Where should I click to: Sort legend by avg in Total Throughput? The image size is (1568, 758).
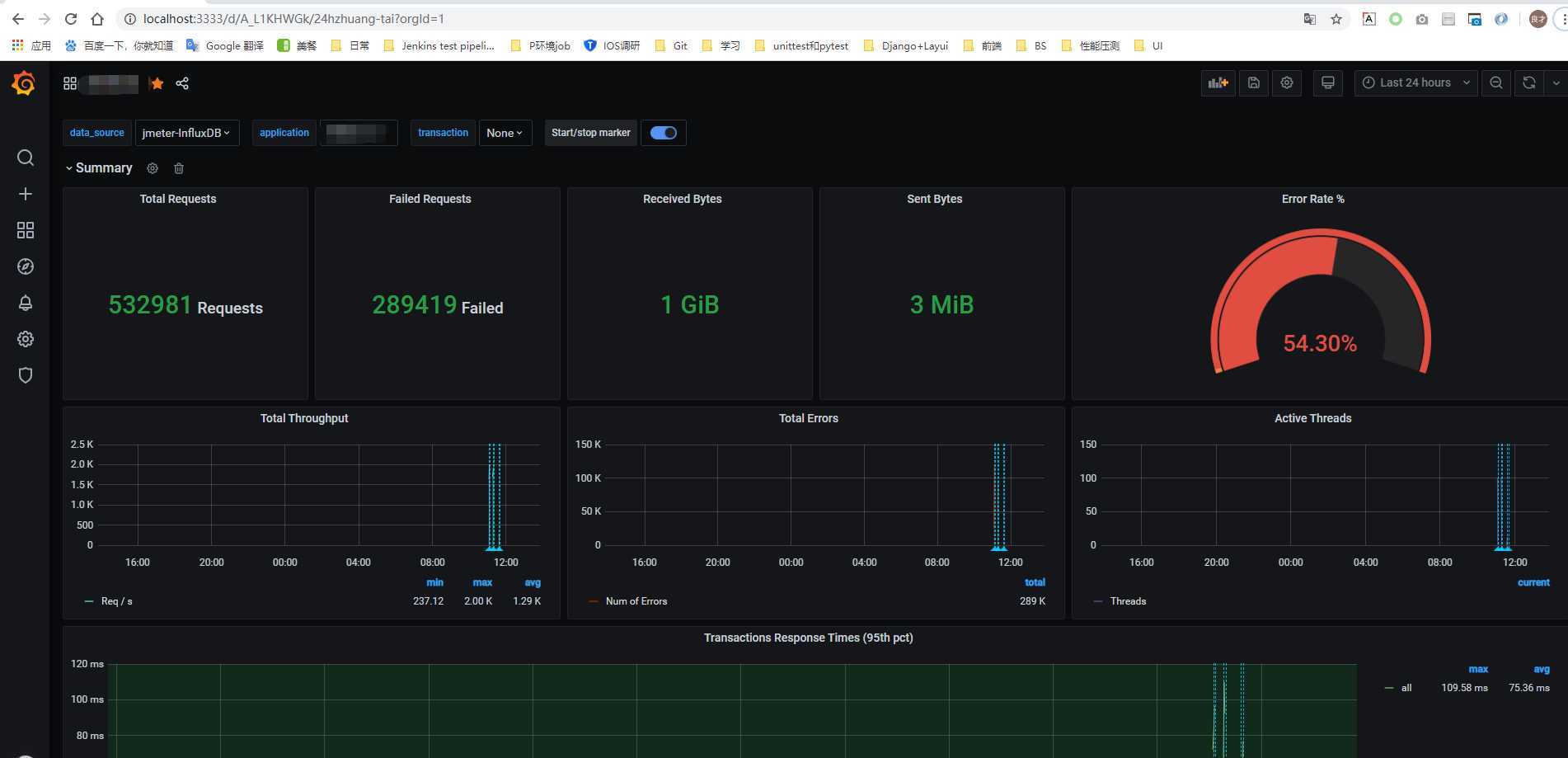click(533, 582)
